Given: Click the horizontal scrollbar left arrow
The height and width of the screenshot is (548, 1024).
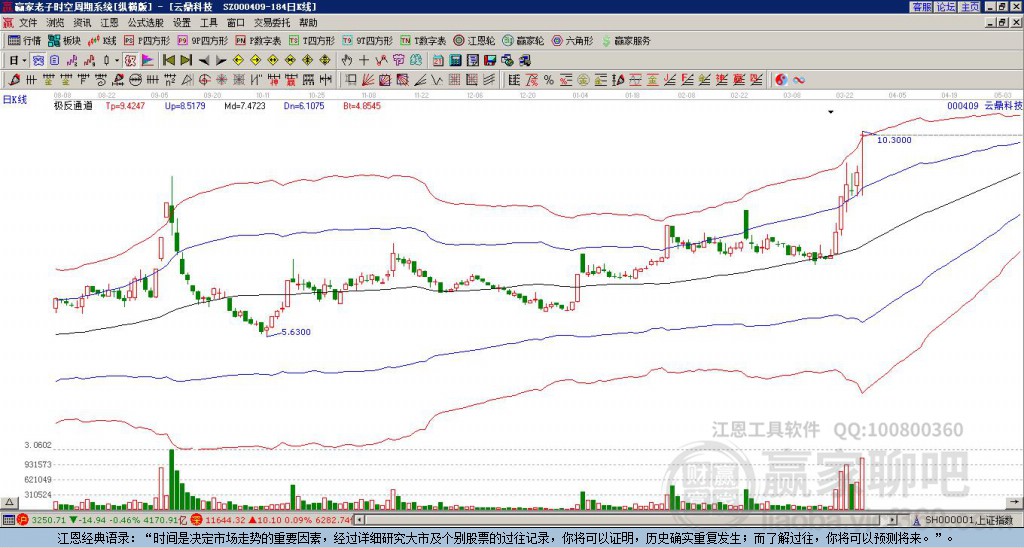Looking at the screenshot, I should tap(361, 520).
